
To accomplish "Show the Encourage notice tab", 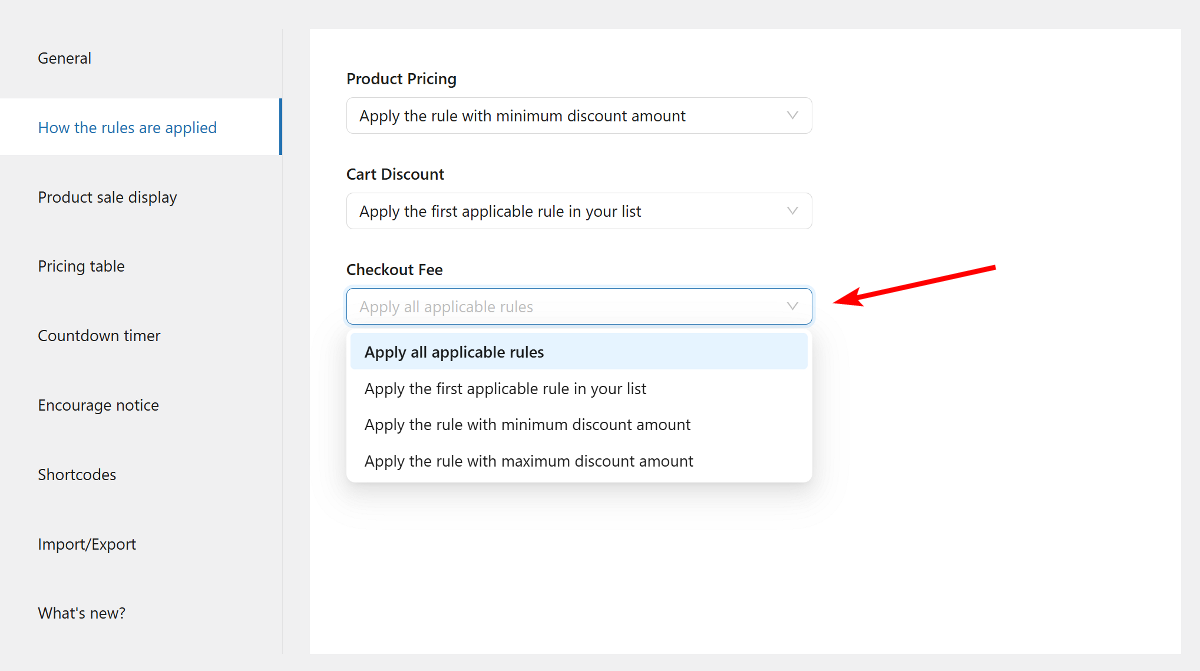I will tap(98, 405).
